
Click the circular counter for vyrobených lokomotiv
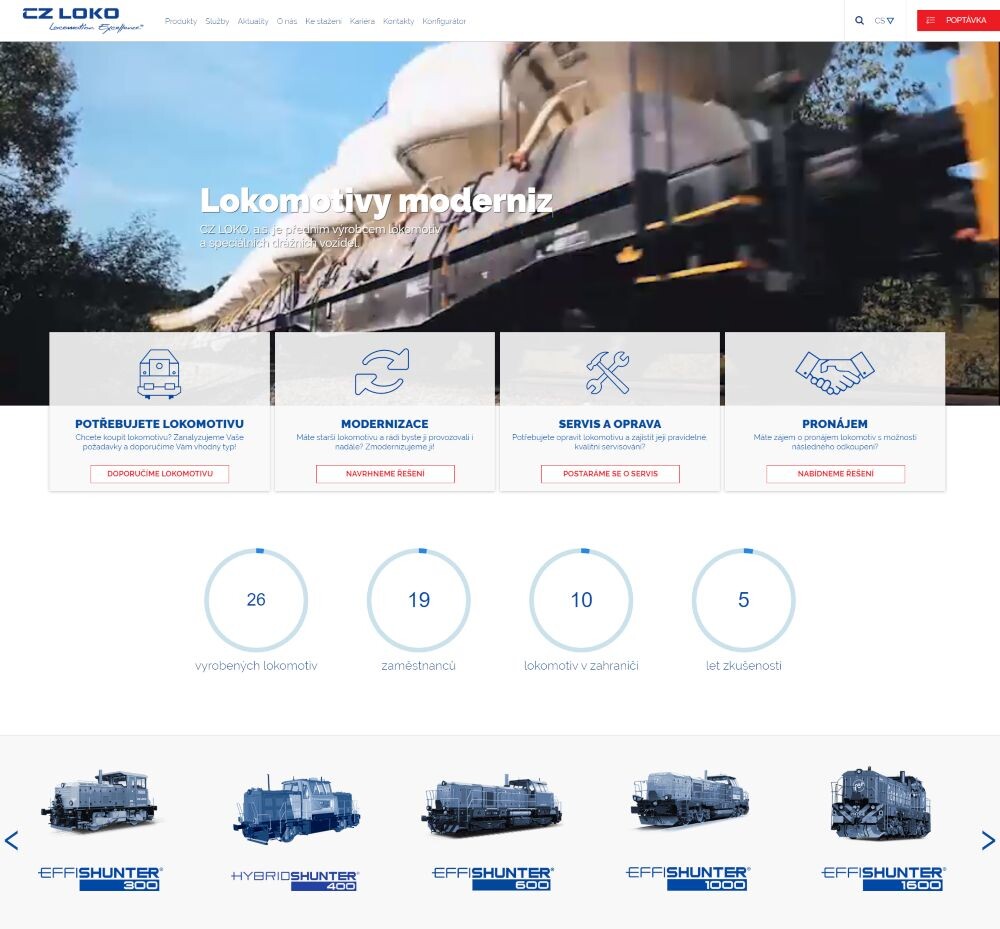click(x=256, y=600)
